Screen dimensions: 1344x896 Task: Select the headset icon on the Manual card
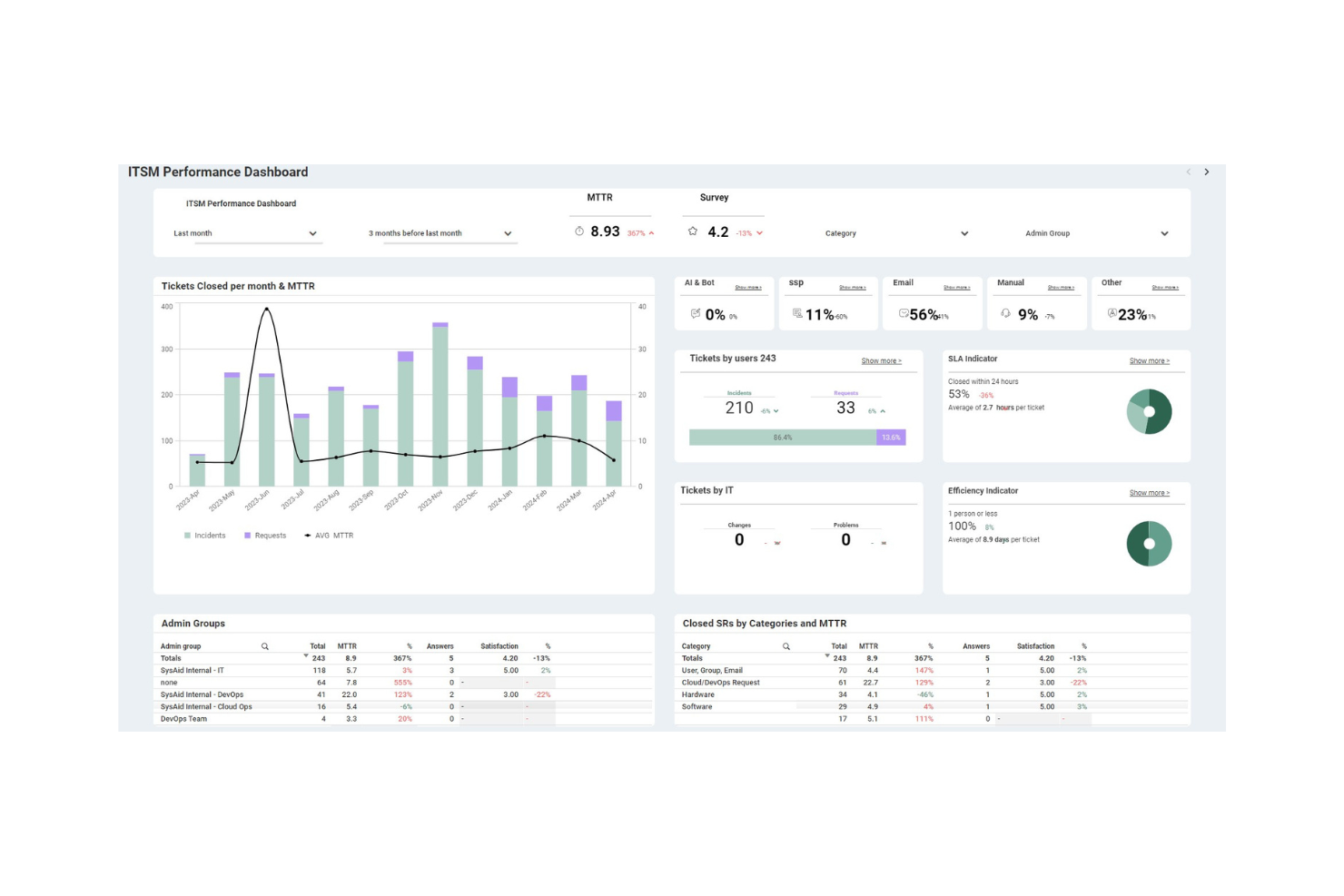click(1005, 314)
